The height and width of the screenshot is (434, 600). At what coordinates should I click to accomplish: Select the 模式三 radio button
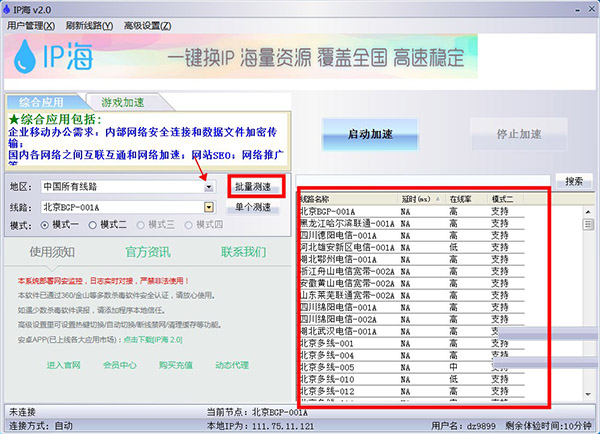coord(140,225)
